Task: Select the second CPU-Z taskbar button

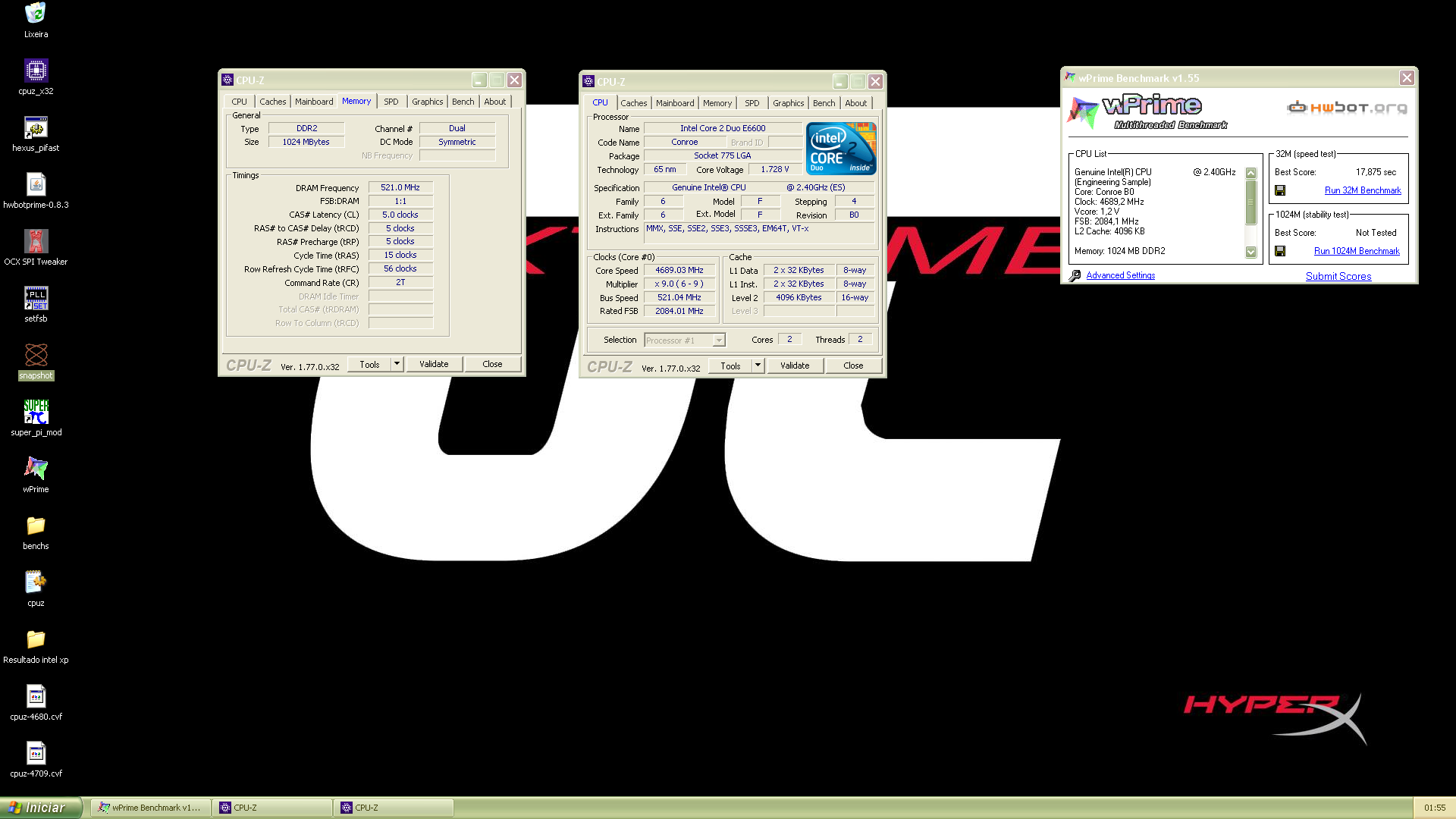Action: pos(393,808)
